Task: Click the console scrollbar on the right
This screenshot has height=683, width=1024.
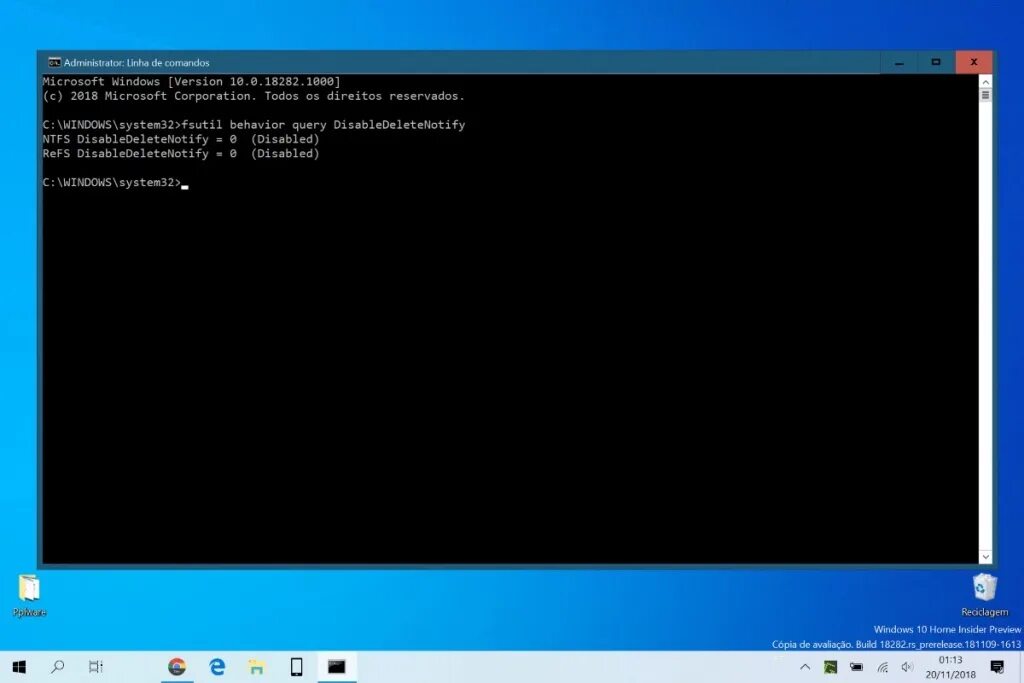Action: (x=985, y=93)
